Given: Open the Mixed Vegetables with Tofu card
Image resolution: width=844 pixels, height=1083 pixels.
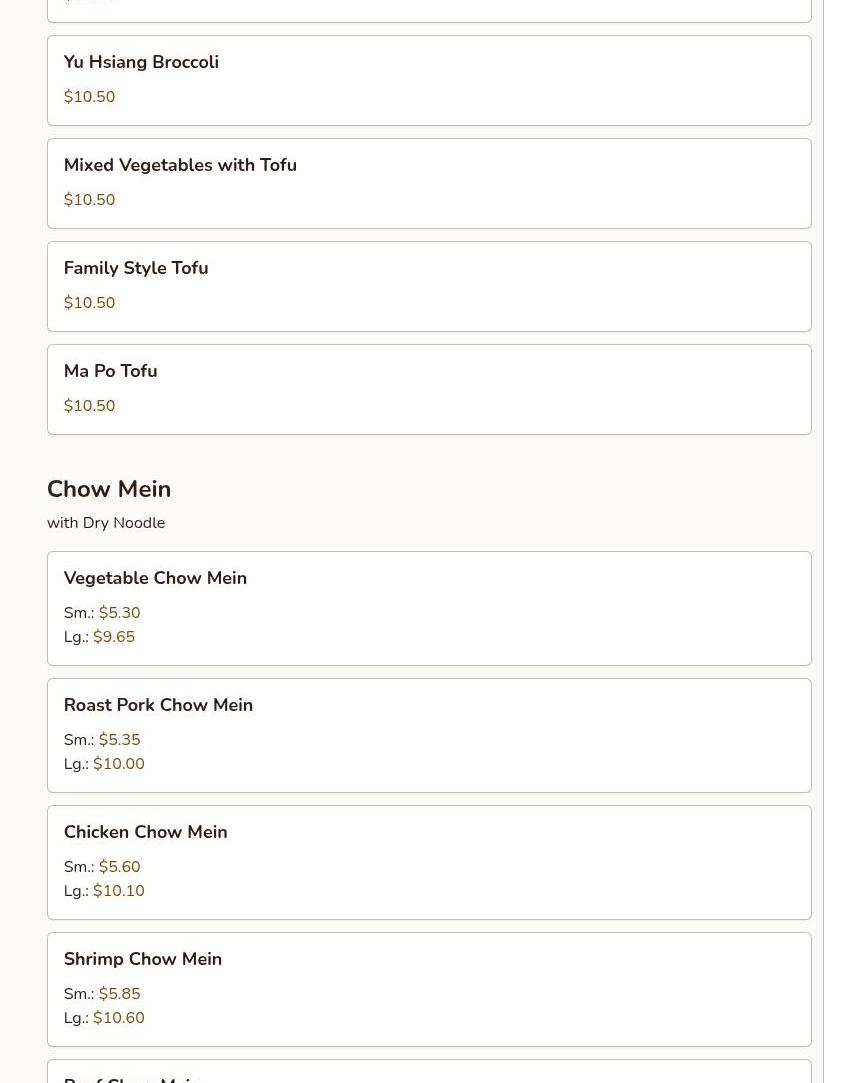Looking at the screenshot, I should click(429, 184).
